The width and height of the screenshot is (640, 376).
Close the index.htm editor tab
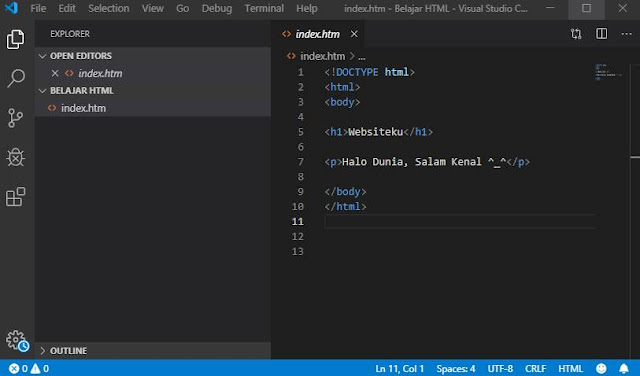[354, 34]
